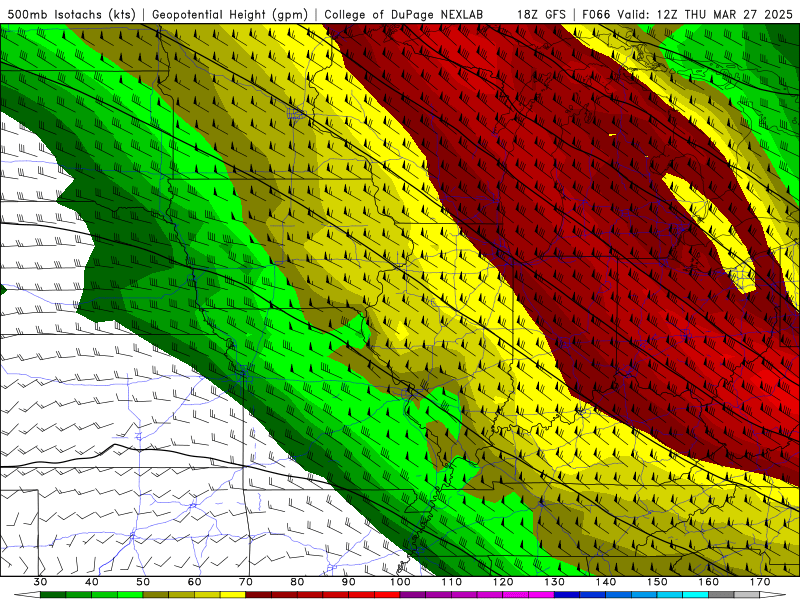Click the cyan swatch just left of 160
800x600 pixels.
point(695,595)
